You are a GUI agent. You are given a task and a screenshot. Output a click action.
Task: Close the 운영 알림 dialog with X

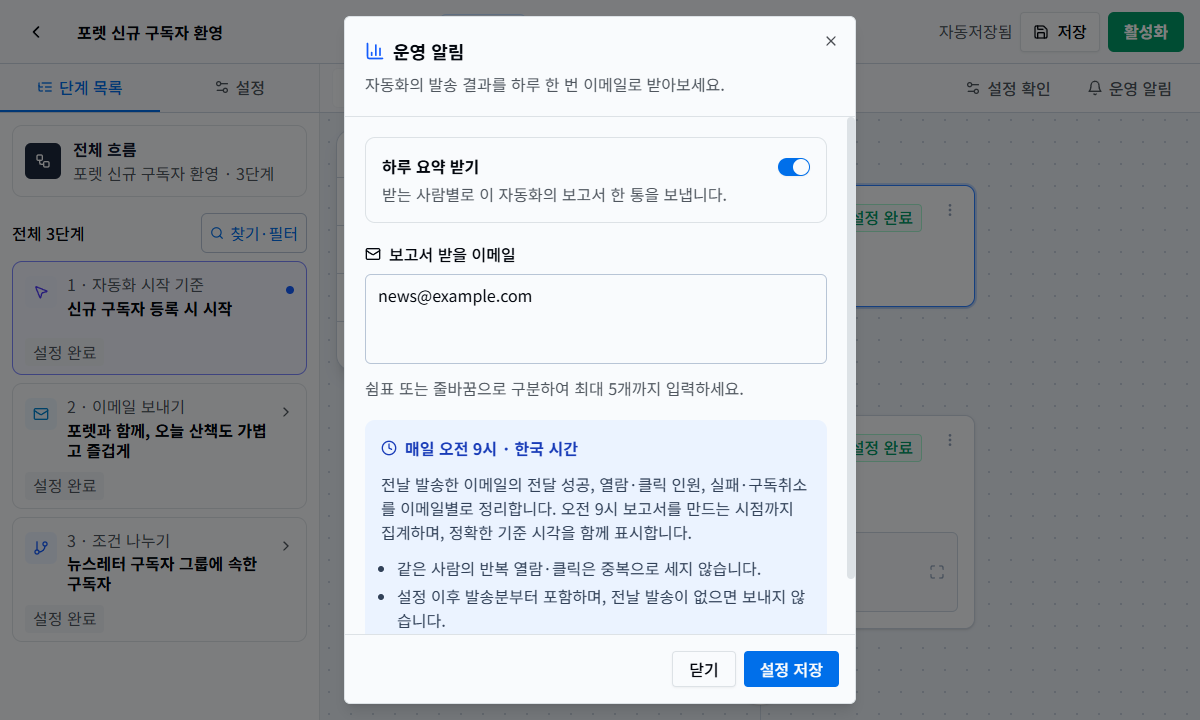point(830,41)
